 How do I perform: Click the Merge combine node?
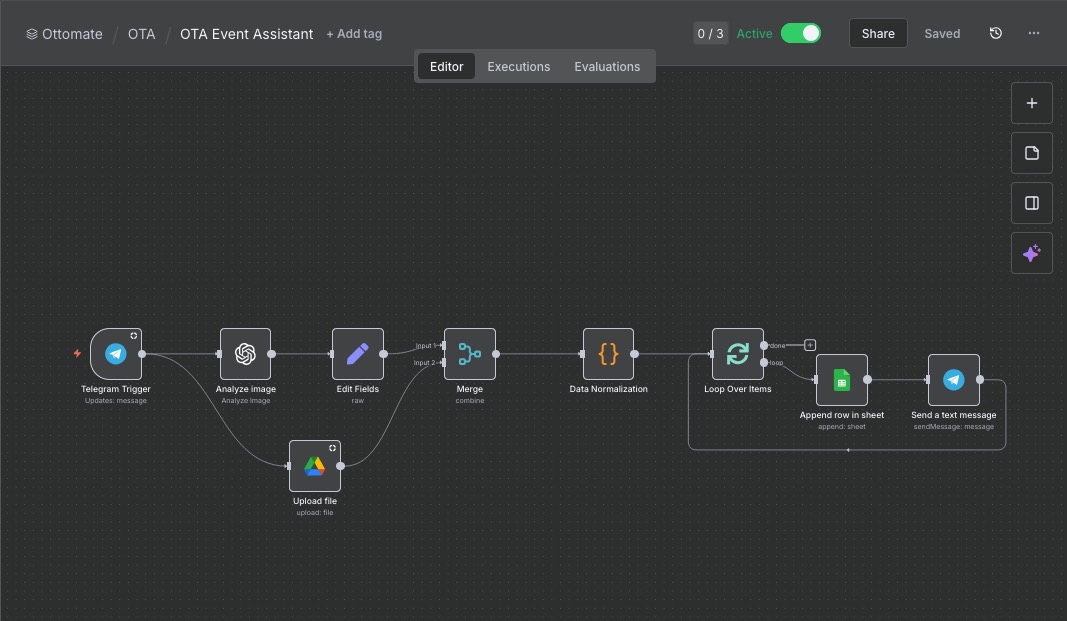coord(469,353)
